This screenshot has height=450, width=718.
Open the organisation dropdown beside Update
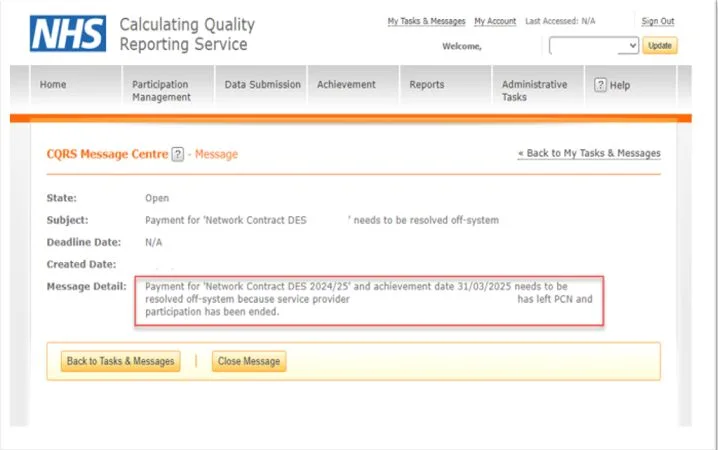594,45
